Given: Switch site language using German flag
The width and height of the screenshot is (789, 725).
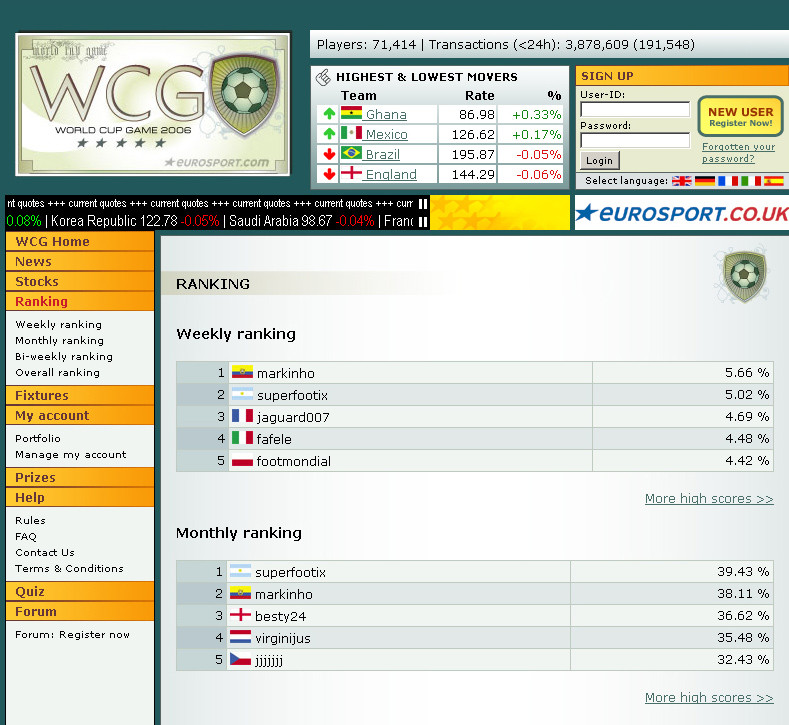Looking at the screenshot, I should (x=705, y=181).
